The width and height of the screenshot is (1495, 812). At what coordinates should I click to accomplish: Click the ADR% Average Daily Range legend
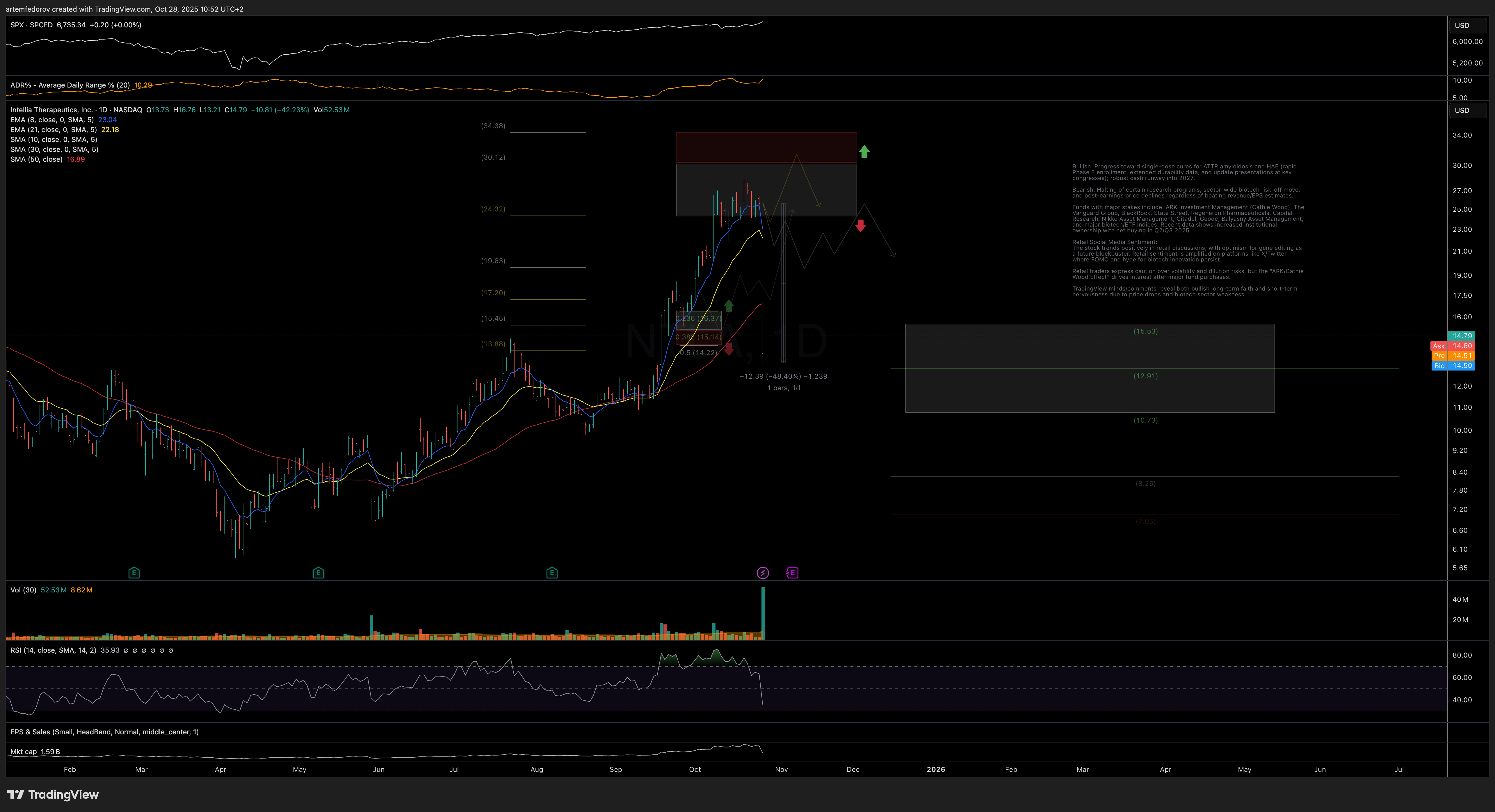tap(70, 85)
